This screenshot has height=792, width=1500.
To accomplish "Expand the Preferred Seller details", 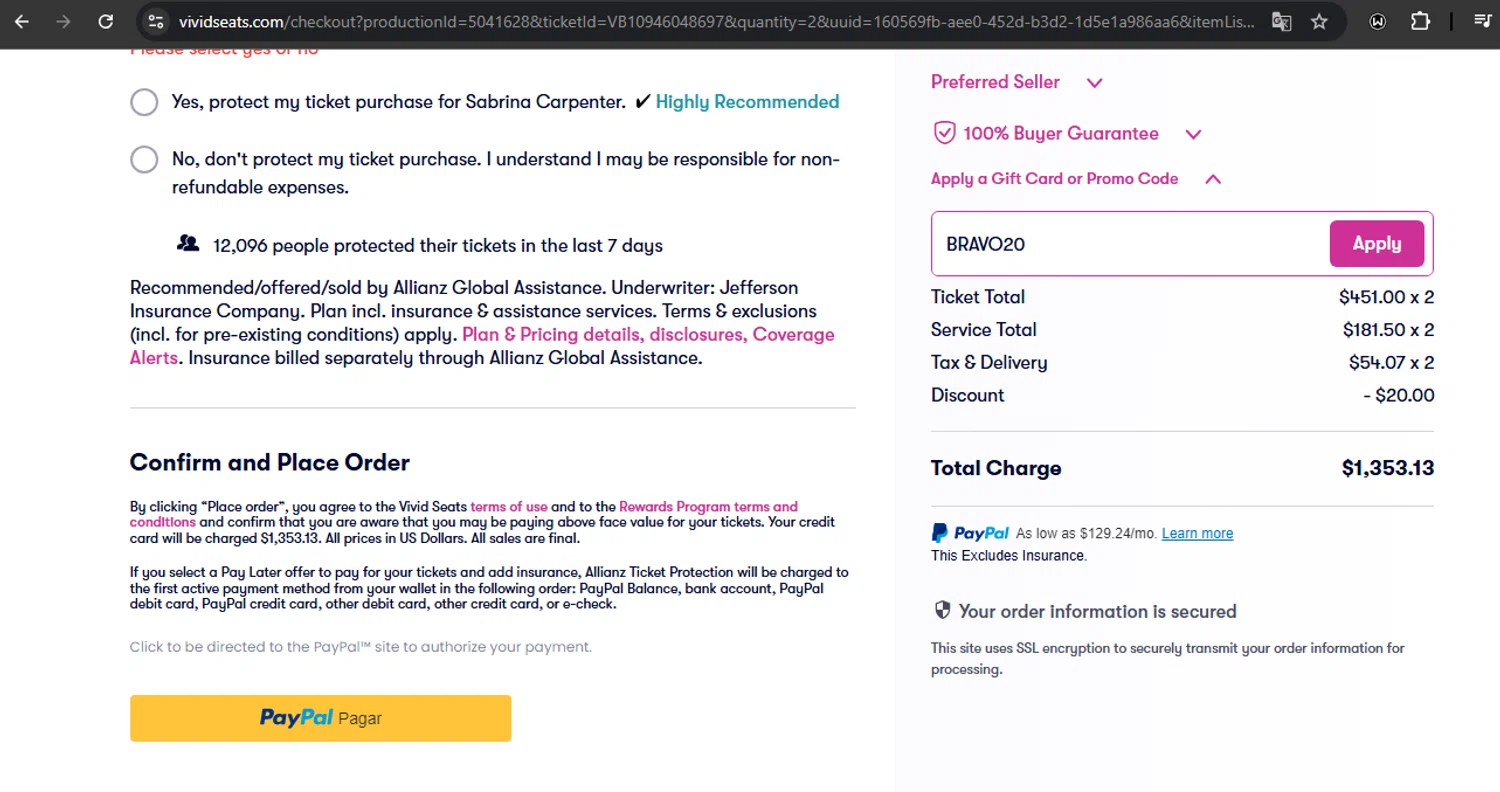I will tap(1094, 83).
